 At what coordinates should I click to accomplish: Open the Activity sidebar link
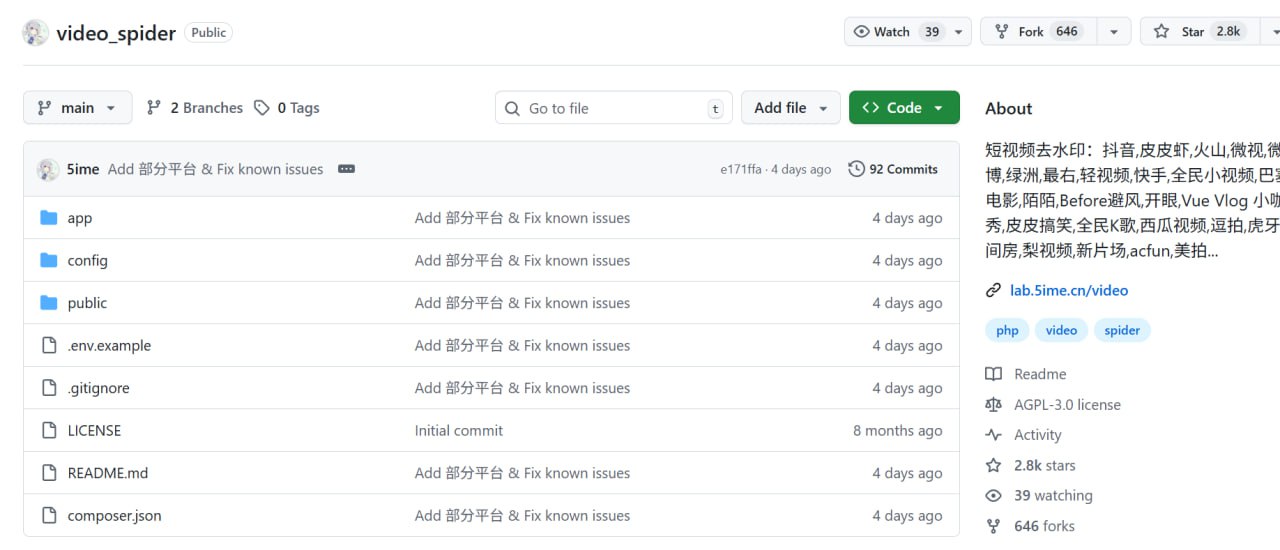pyautogui.click(x=1037, y=435)
